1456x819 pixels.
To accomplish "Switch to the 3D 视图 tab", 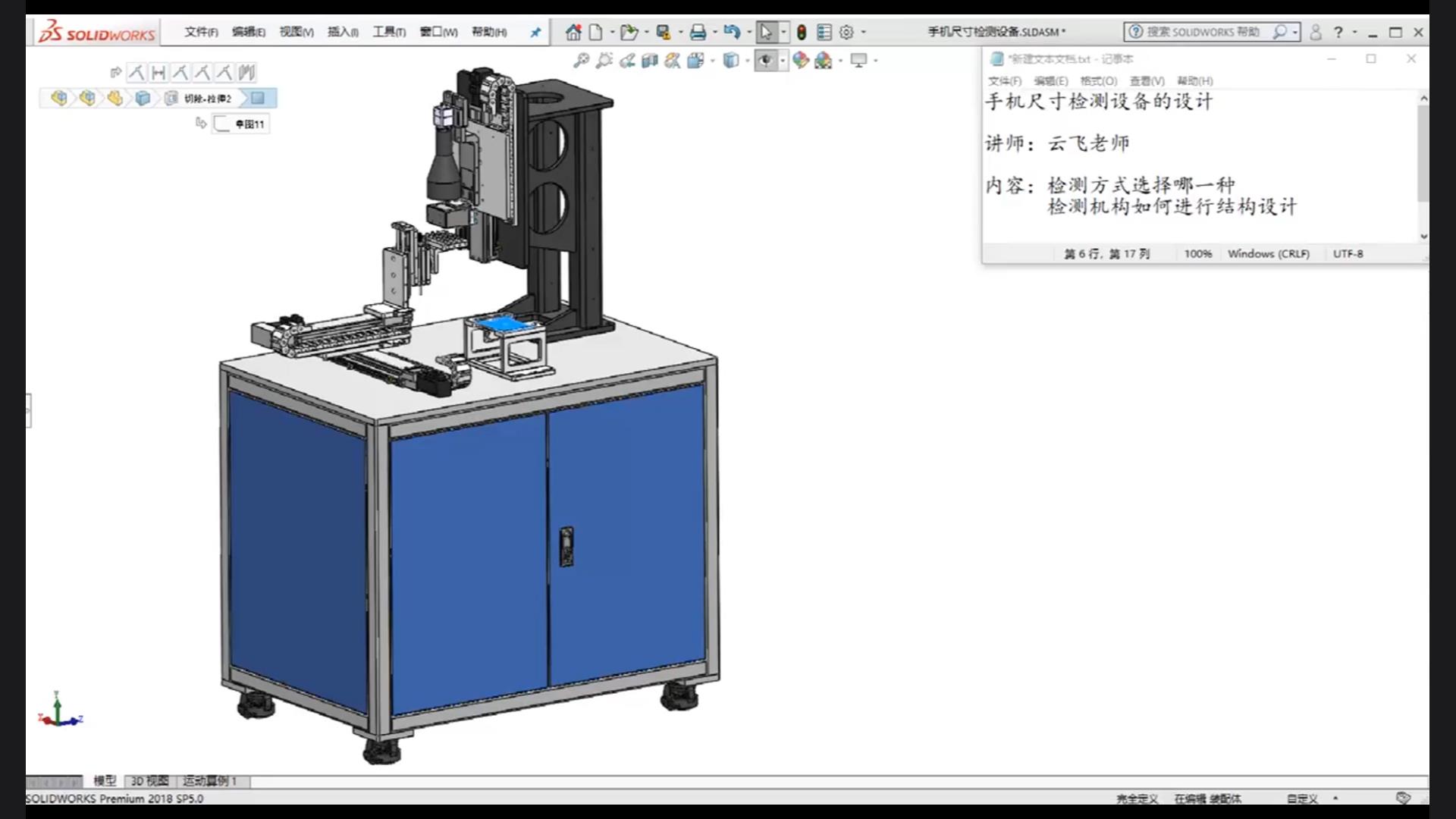I will pos(149,780).
